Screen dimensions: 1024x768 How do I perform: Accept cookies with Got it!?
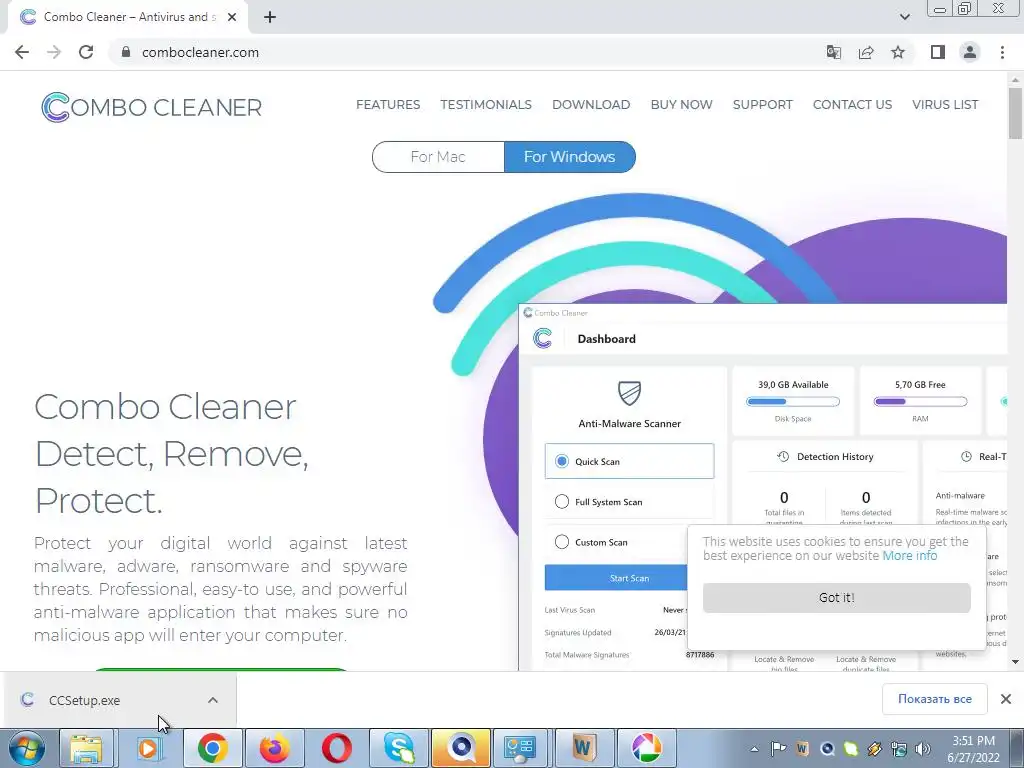tap(837, 598)
